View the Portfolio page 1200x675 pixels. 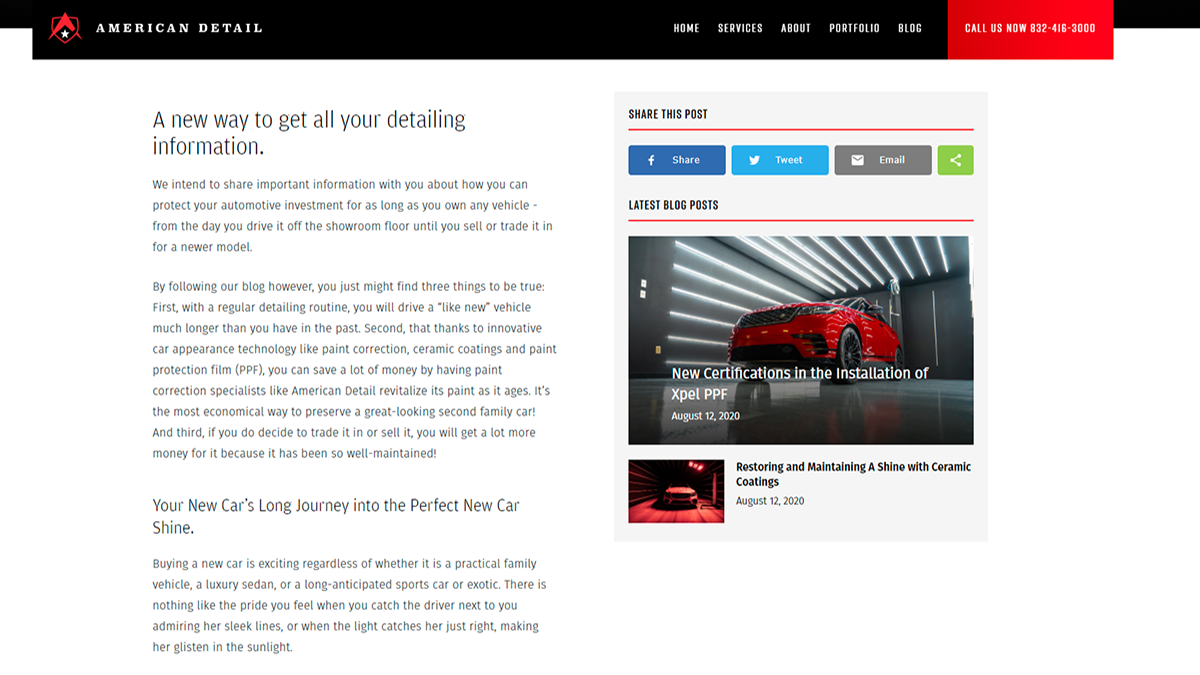pyautogui.click(x=854, y=28)
